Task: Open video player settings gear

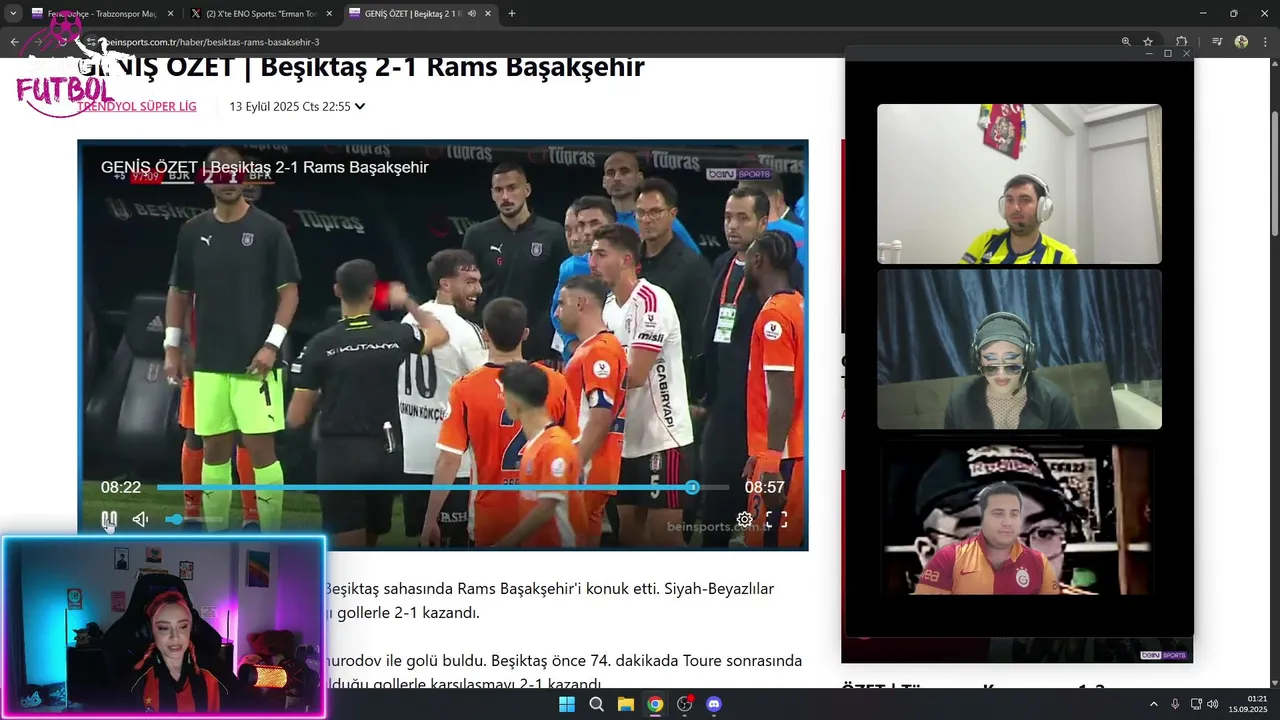Action: (745, 519)
